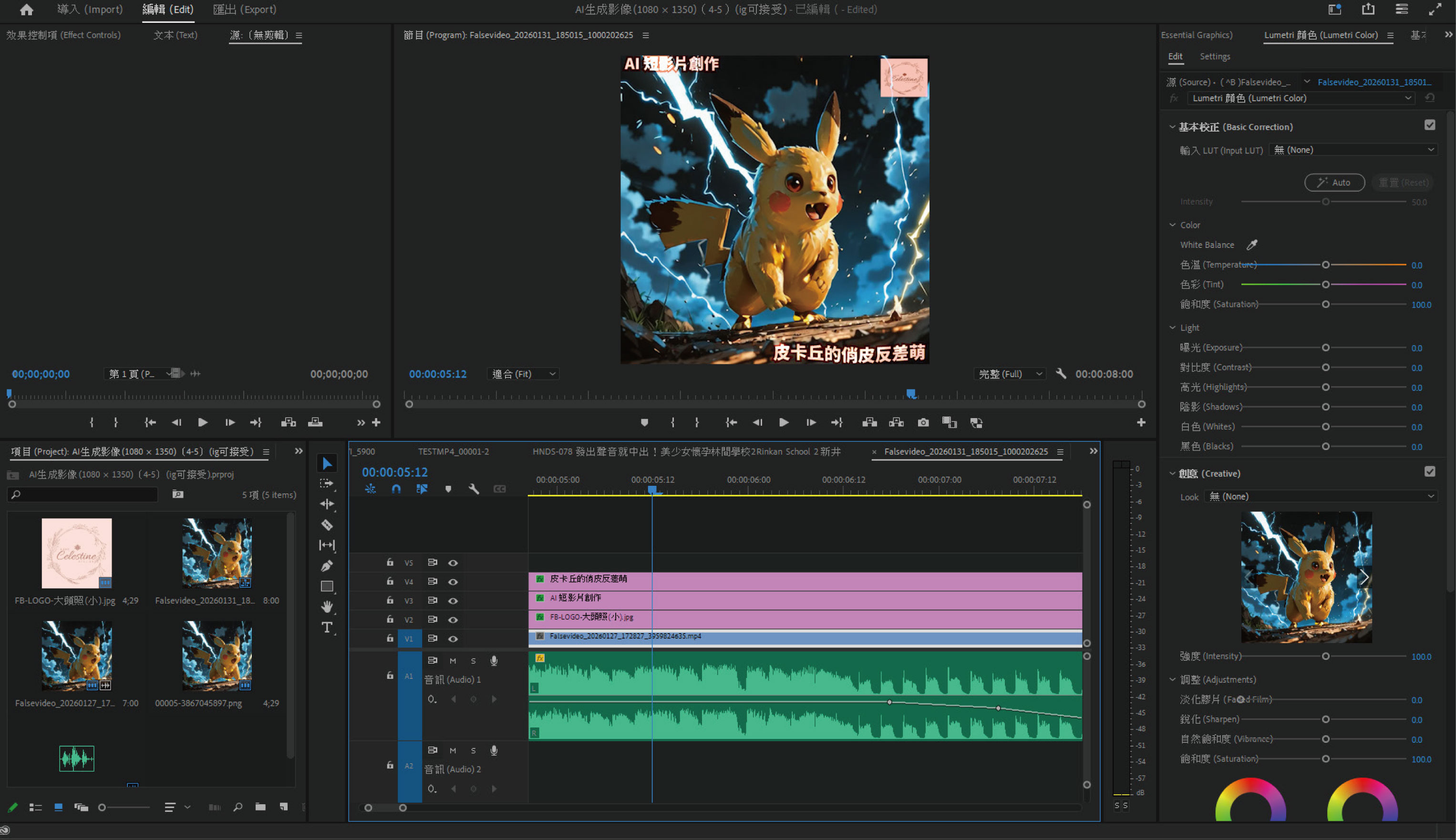Enable voice-over record on Audio 1
The image size is (1456, 840).
494,661
